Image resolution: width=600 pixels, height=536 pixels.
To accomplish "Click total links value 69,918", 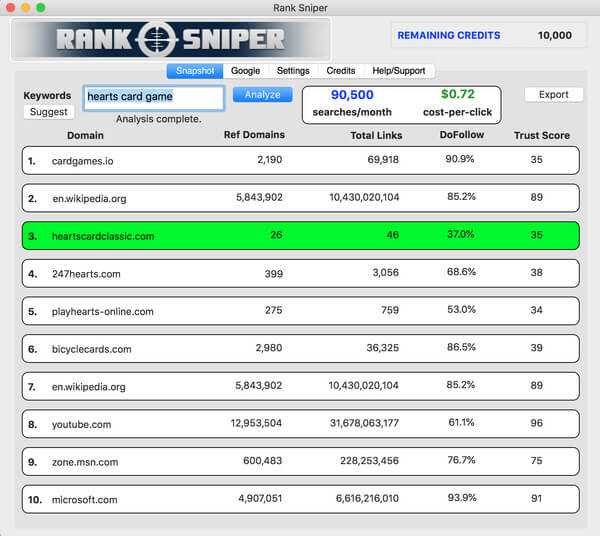I will point(383,160).
